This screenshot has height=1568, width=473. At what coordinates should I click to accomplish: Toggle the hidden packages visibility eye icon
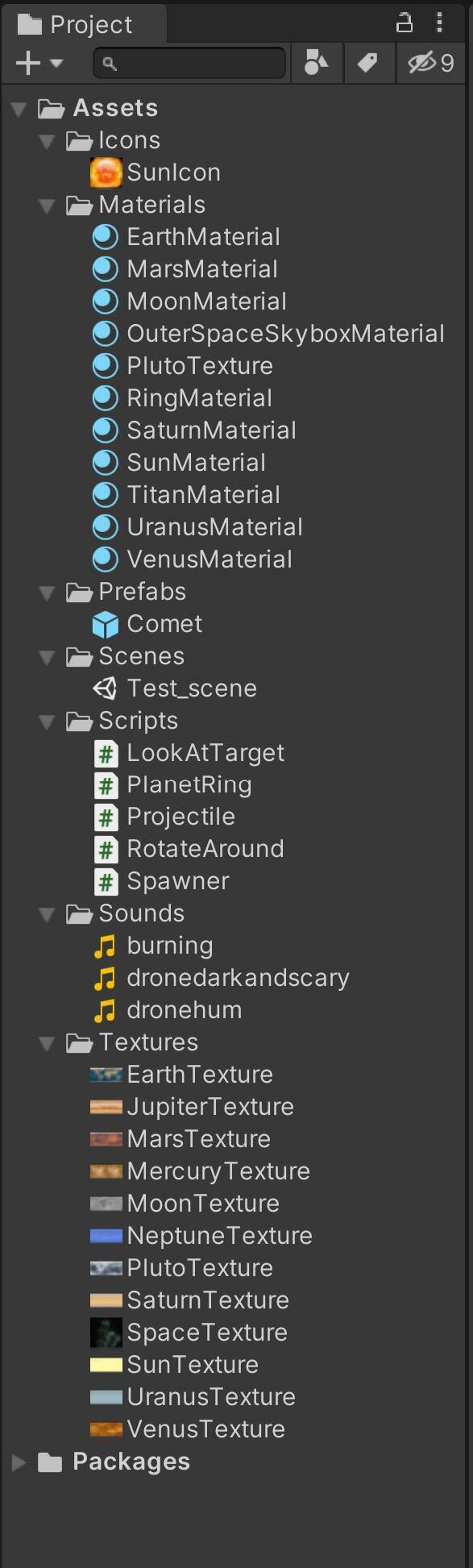pos(430,63)
